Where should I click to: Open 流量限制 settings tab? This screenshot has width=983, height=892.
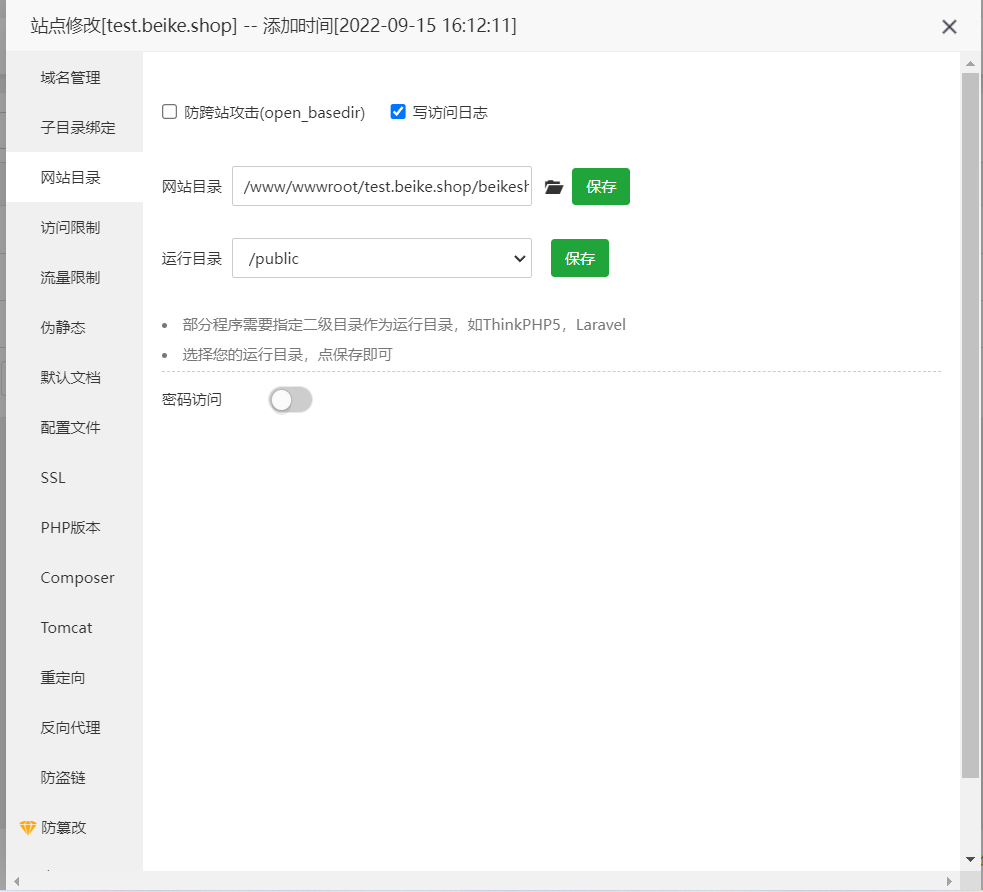(x=75, y=278)
